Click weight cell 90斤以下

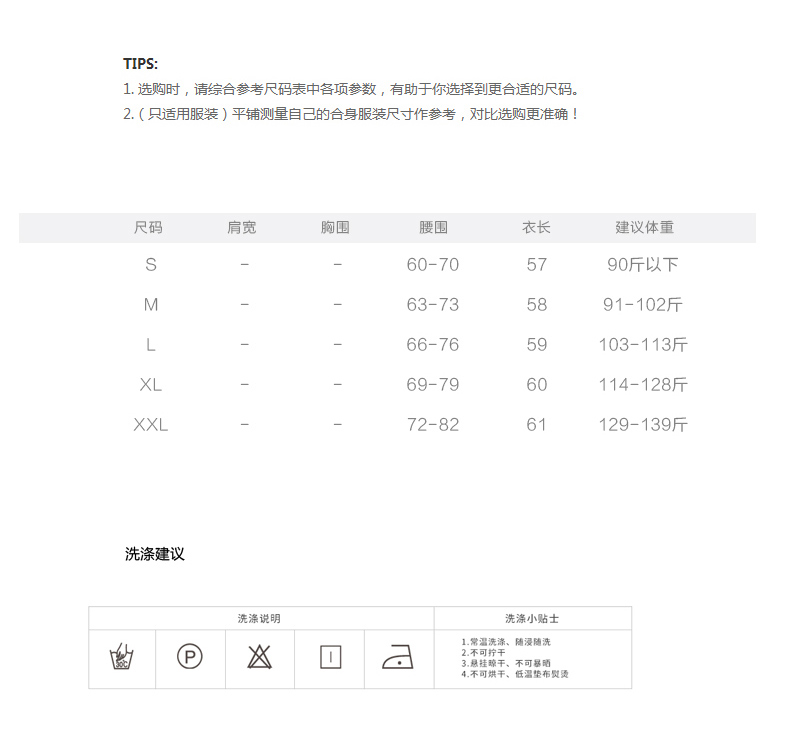[x=643, y=264]
